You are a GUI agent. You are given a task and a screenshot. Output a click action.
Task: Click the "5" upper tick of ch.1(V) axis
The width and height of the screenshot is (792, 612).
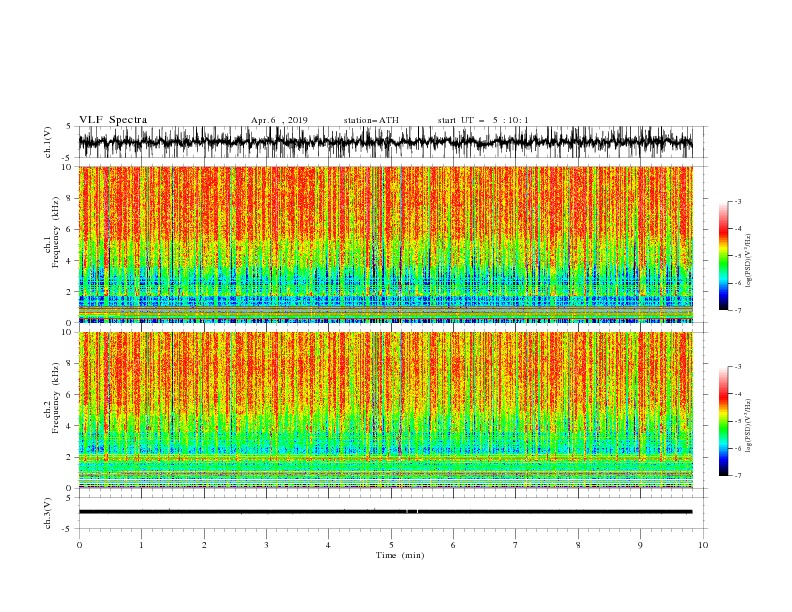pos(68,127)
